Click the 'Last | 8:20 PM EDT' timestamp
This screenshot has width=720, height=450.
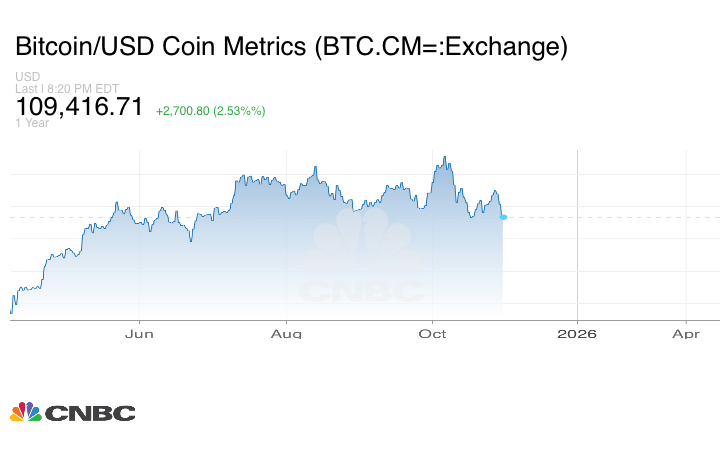click(x=67, y=88)
